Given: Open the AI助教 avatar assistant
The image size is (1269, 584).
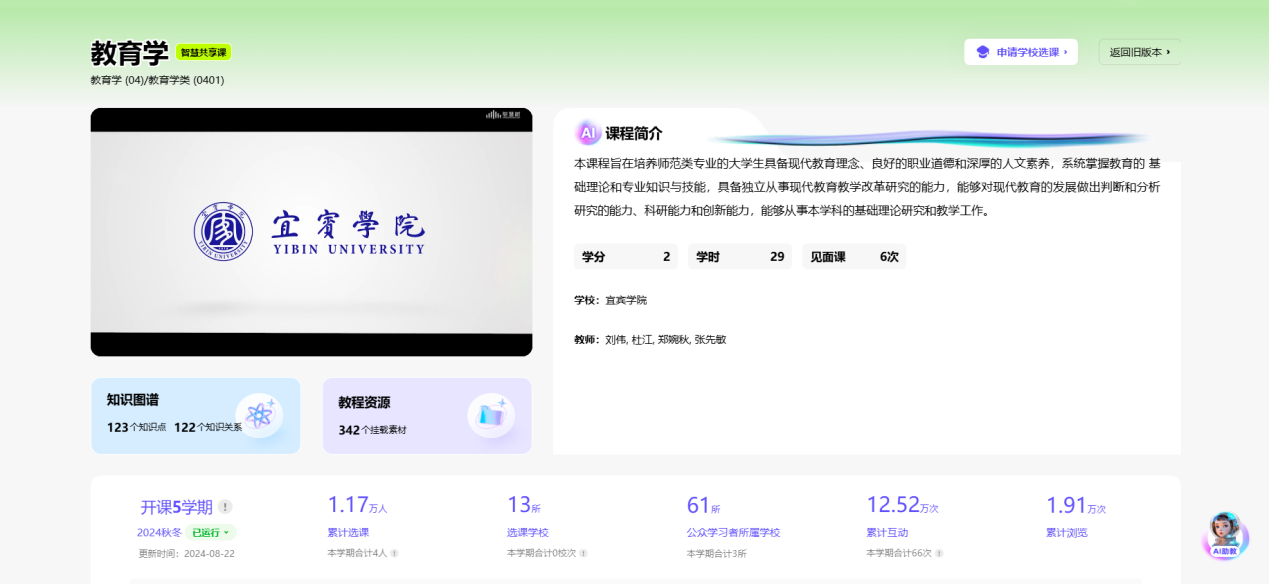Looking at the screenshot, I should 1225,535.
